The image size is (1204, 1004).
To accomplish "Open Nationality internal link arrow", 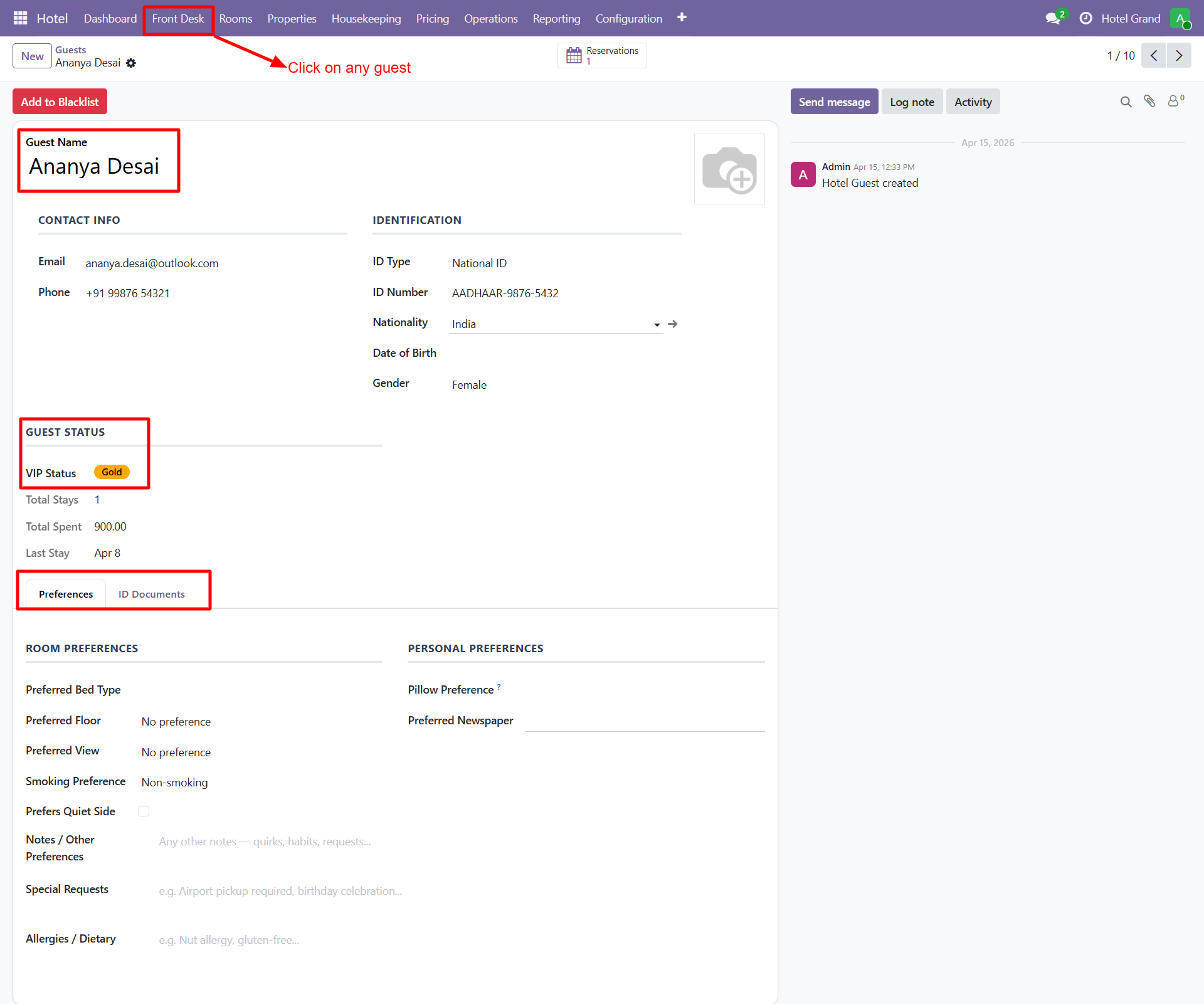I will (673, 324).
